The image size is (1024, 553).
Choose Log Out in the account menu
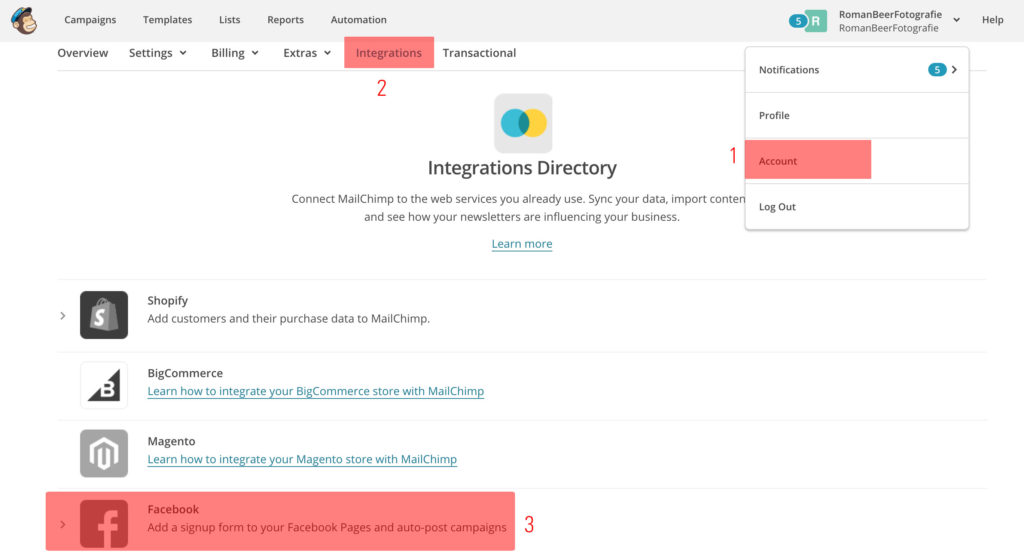(x=856, y=207)
